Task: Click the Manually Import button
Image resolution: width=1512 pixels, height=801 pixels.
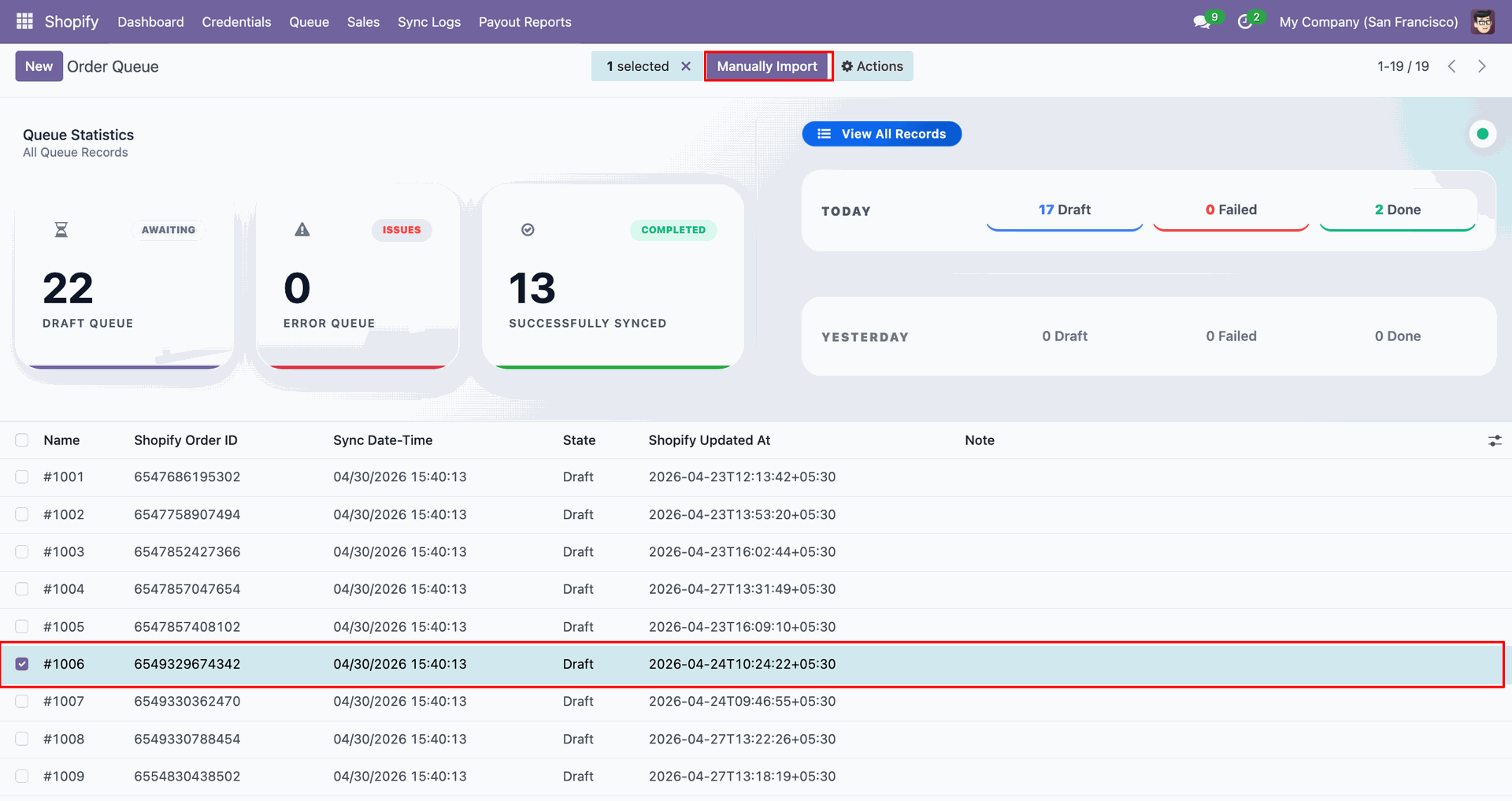Action: (768, 66)
